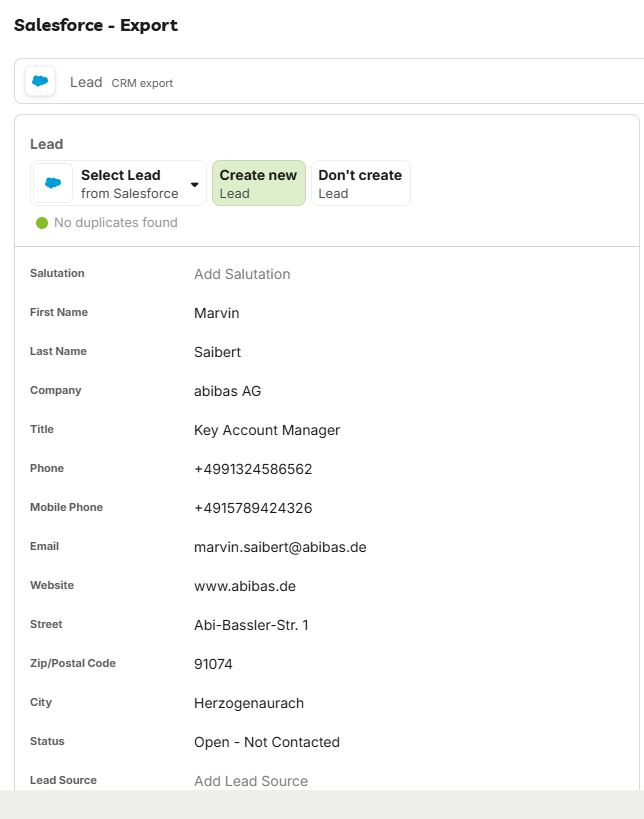Click the Salutation label
644x819 pixels.
point(57,273)
